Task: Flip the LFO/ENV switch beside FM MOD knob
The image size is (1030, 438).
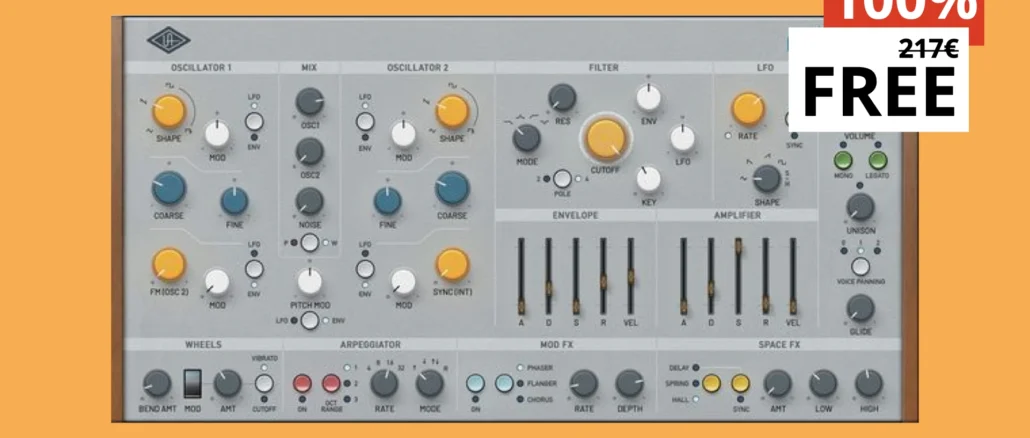Action: [254, 269]
